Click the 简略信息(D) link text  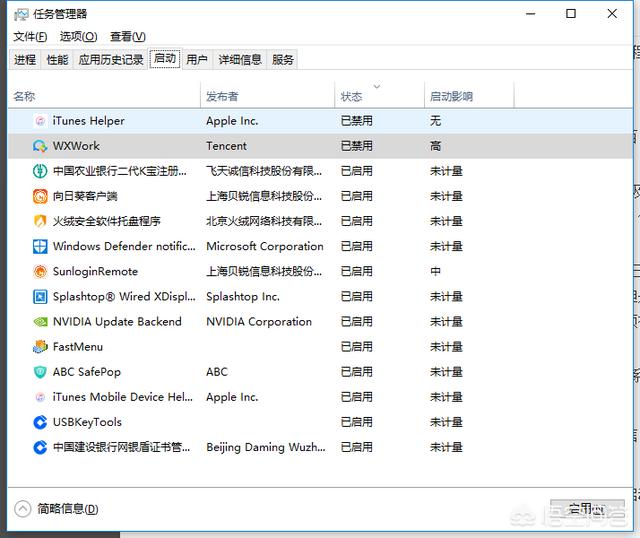68,509
